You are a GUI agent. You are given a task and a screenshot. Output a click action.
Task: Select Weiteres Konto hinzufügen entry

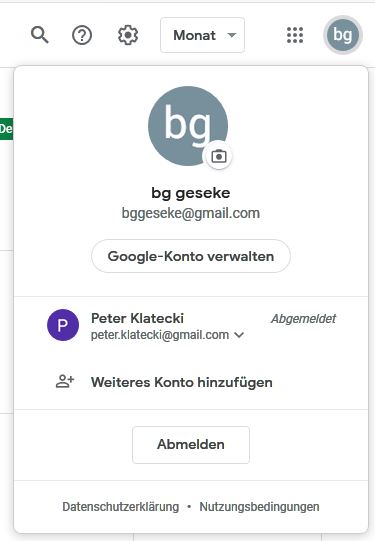click(x=181, y=382)
